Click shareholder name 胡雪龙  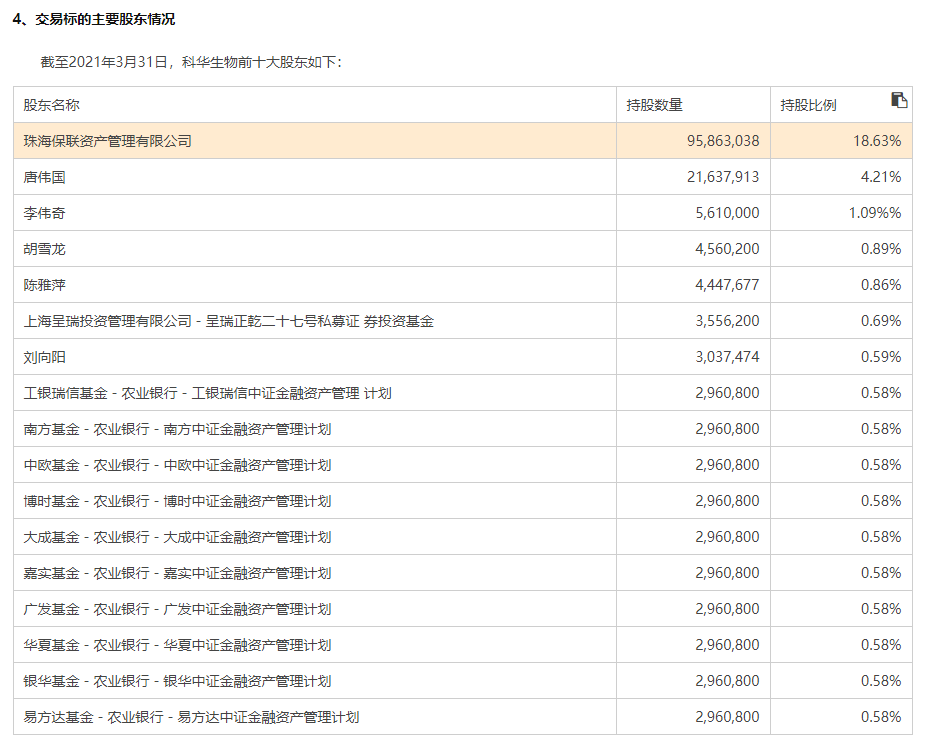pyautogui.click(x=44, y=249)
